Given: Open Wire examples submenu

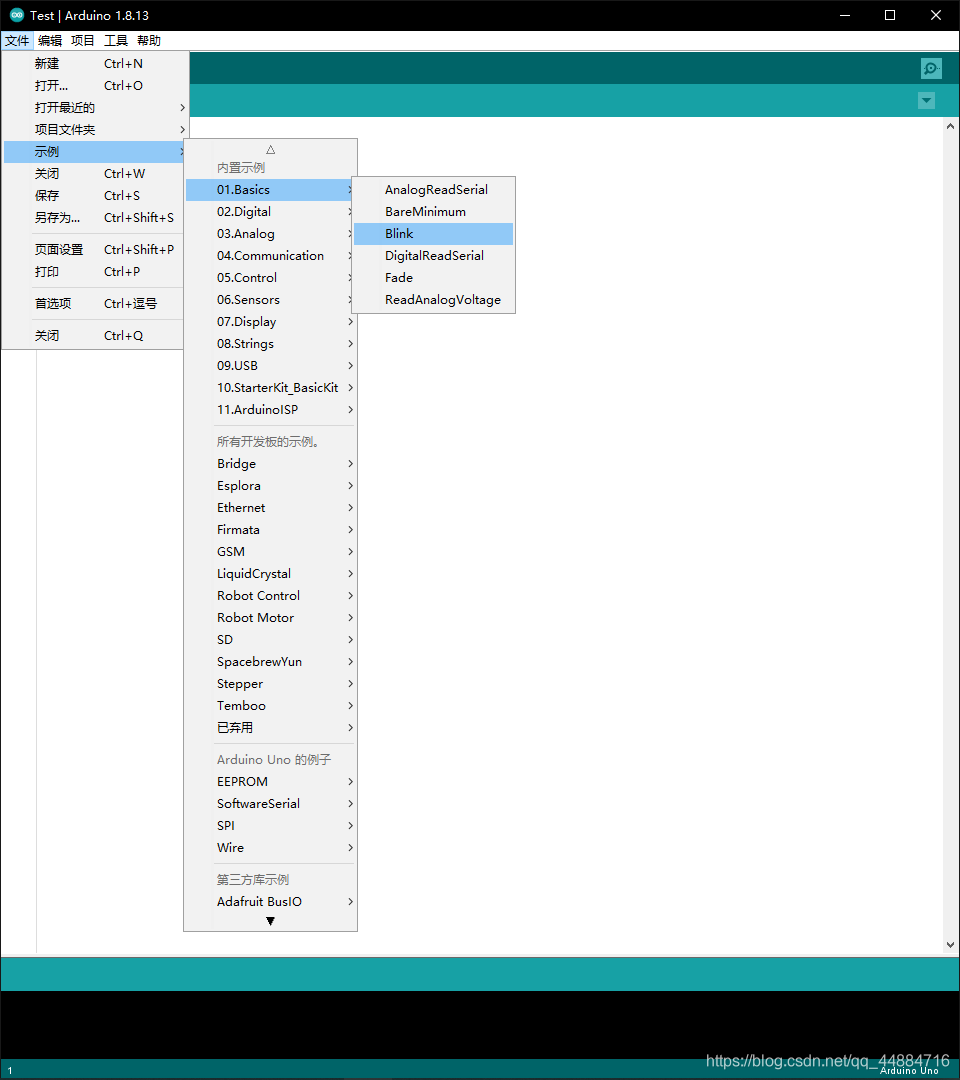Looking at the screenshot, I should tap(271, 848).
